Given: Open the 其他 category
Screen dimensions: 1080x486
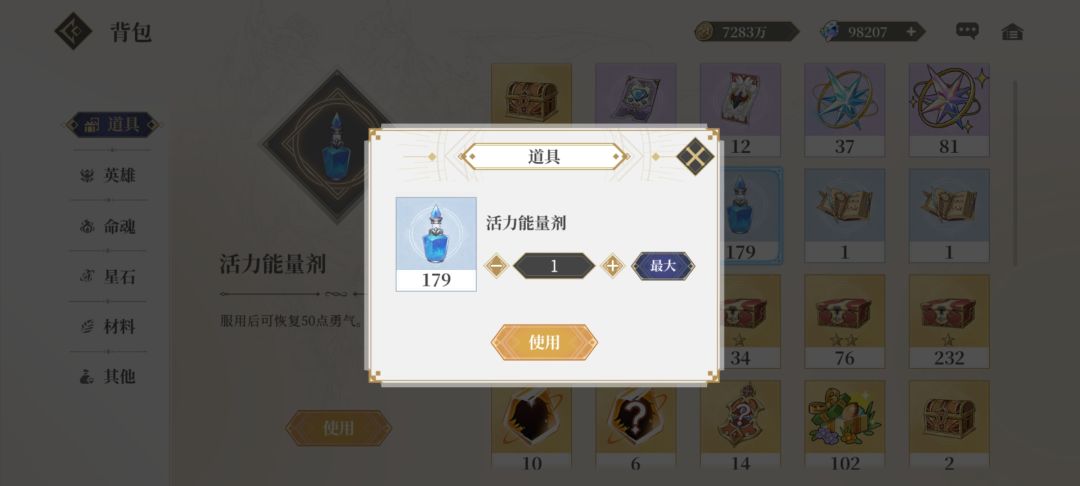Looking at the screenshot, I should [110, 377].
